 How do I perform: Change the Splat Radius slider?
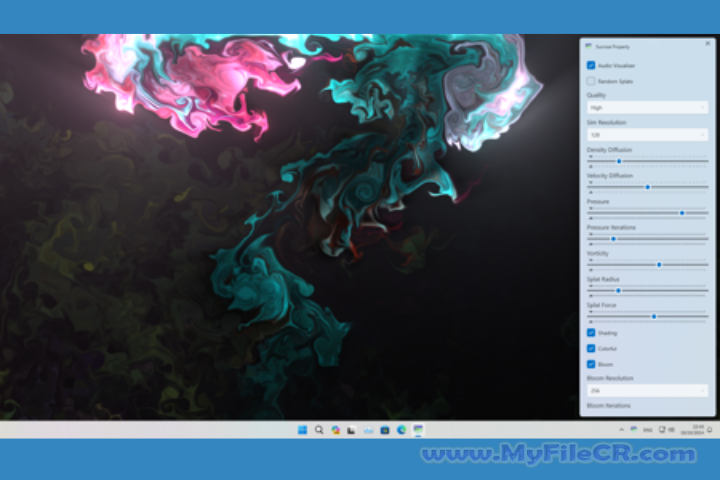tap(647, 290)
